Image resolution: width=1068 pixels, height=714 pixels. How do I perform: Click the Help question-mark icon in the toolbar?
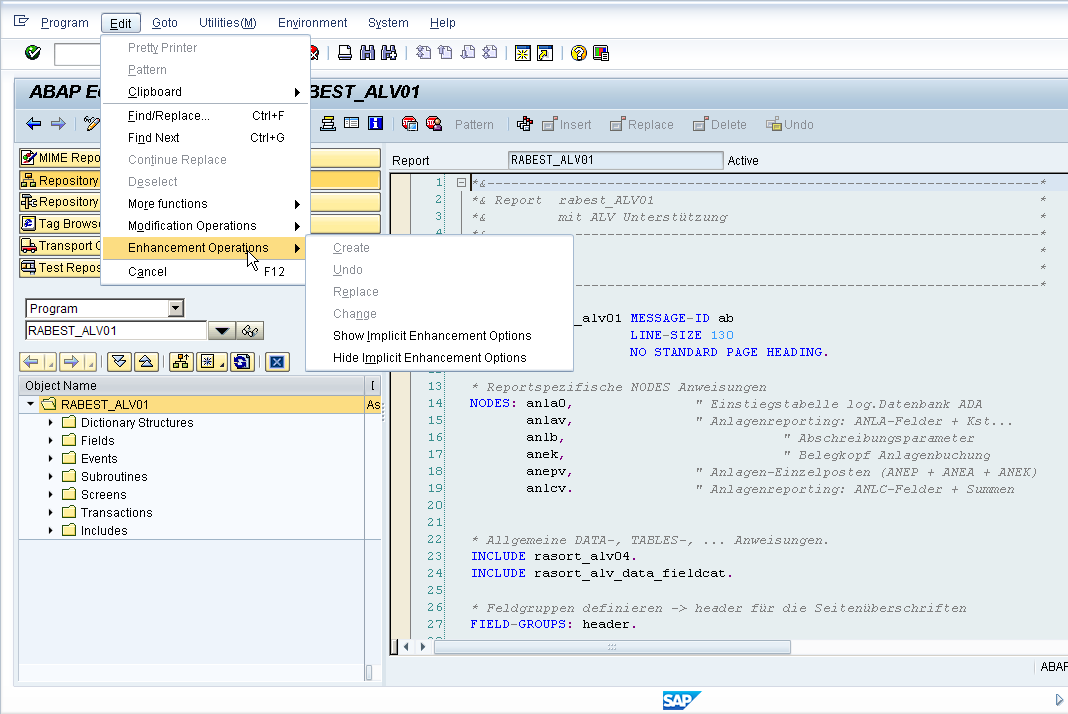578,51
